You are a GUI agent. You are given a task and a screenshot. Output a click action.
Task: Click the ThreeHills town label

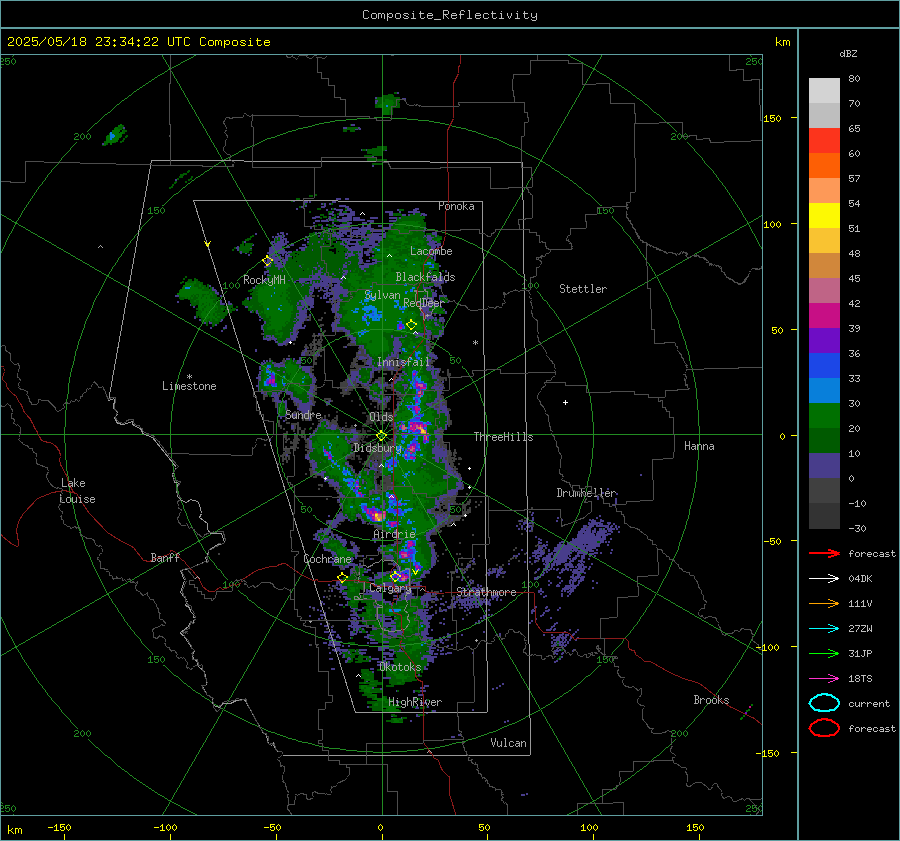pos(503,437)
